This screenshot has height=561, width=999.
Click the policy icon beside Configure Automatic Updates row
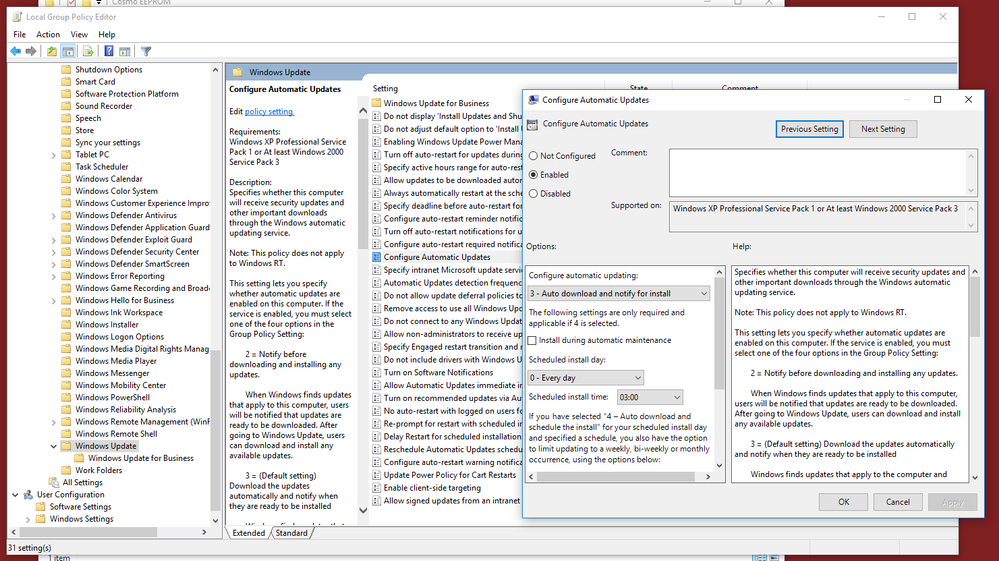(x=377, y=257)
